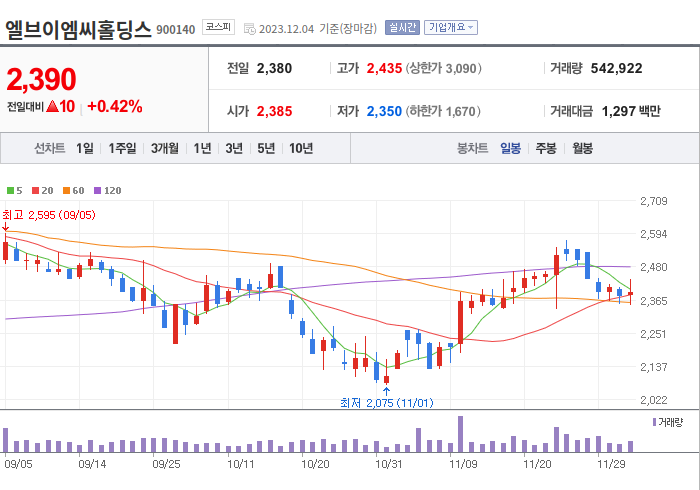Select the 1일 line chart tab
The width and height of the screenshot is (700, 490).
[x=85, y=148]
